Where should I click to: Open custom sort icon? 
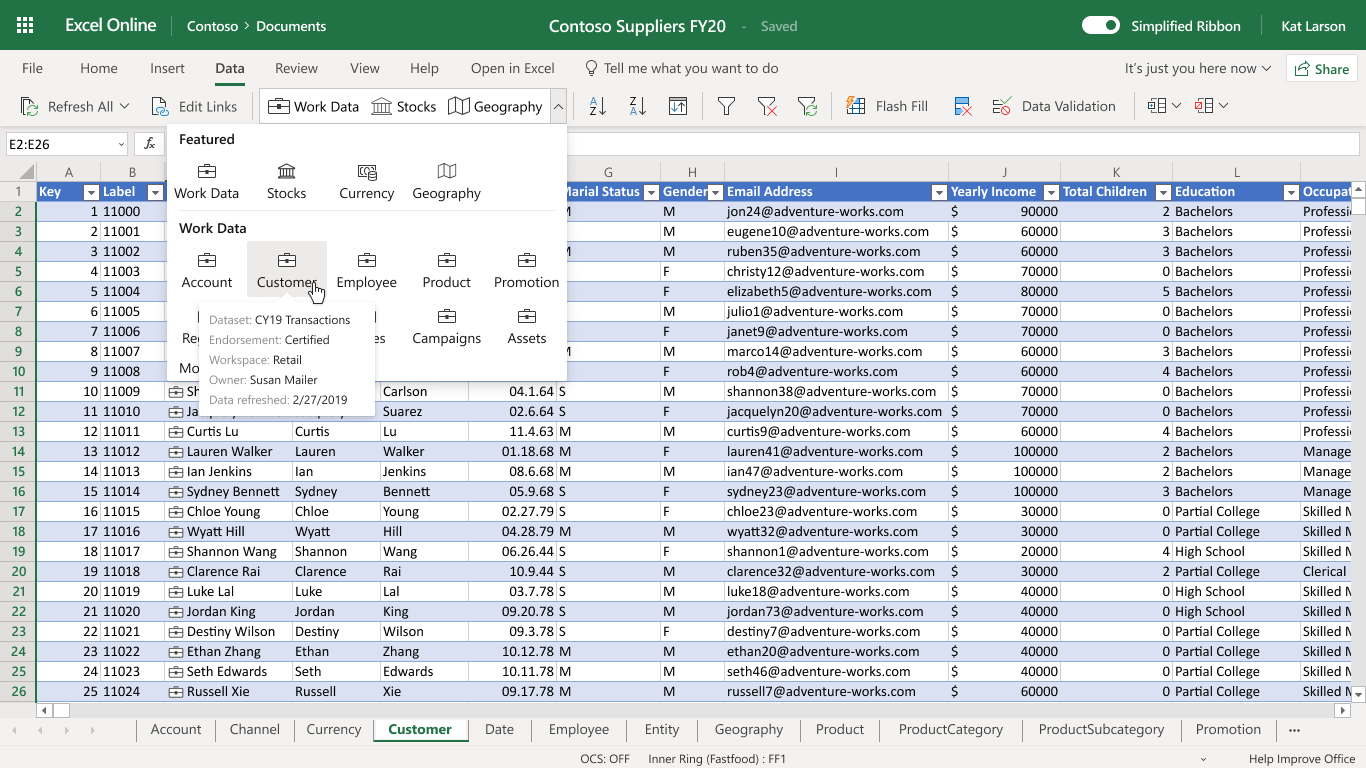coord(677,106)
